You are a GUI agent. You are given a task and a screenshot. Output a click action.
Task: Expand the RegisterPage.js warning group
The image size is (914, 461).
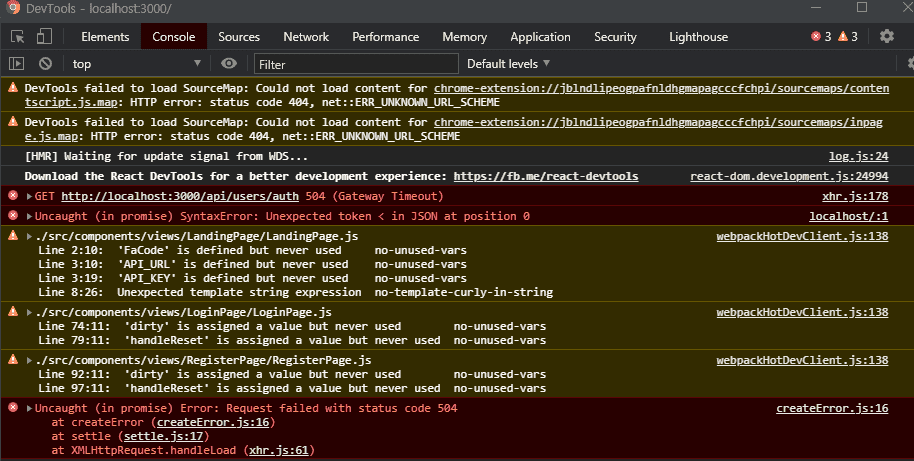click(x=29, y=360)
